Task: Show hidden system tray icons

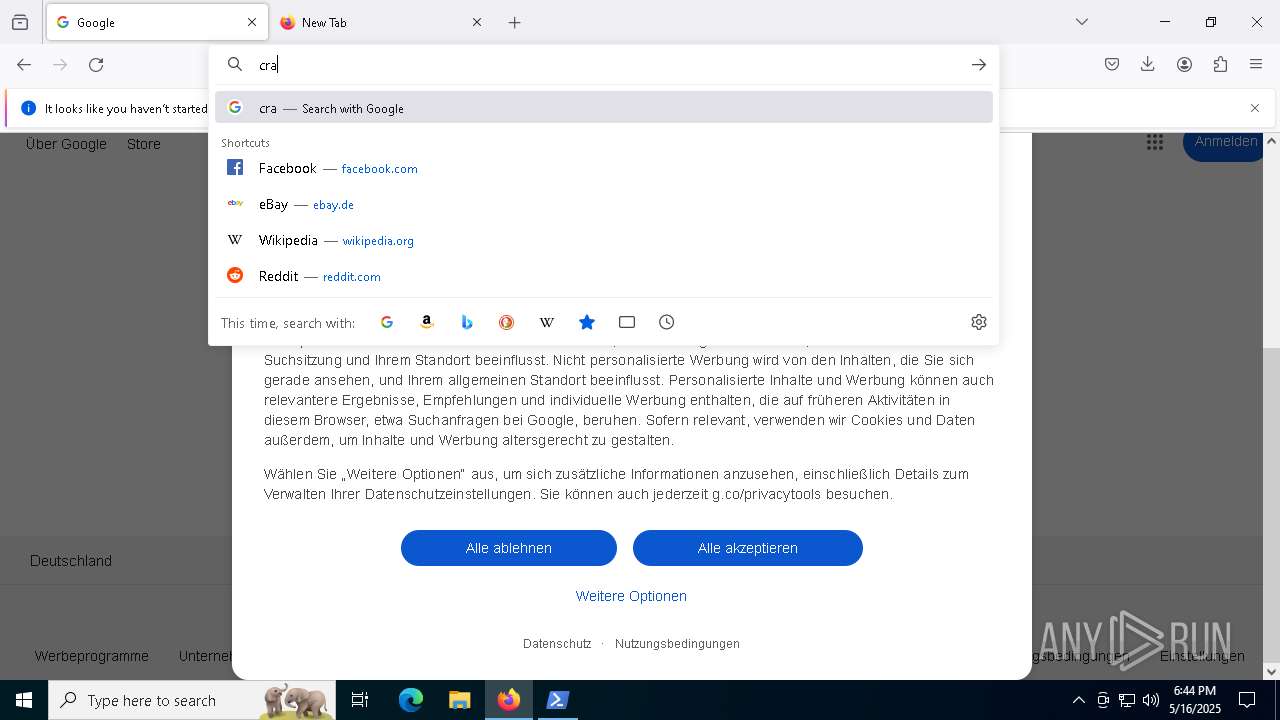Action: 1078,700
